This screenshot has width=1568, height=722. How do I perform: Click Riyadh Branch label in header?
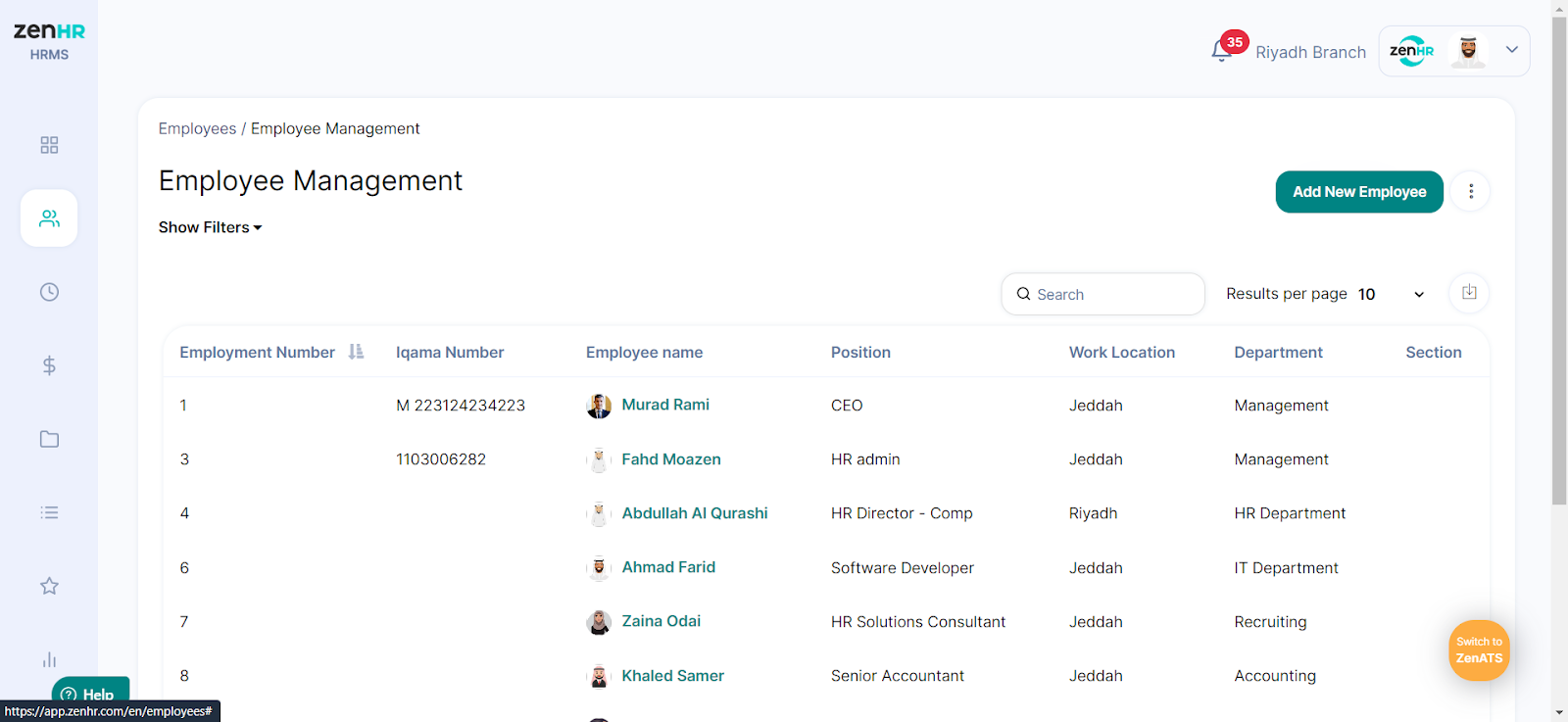pos(1310,52)
